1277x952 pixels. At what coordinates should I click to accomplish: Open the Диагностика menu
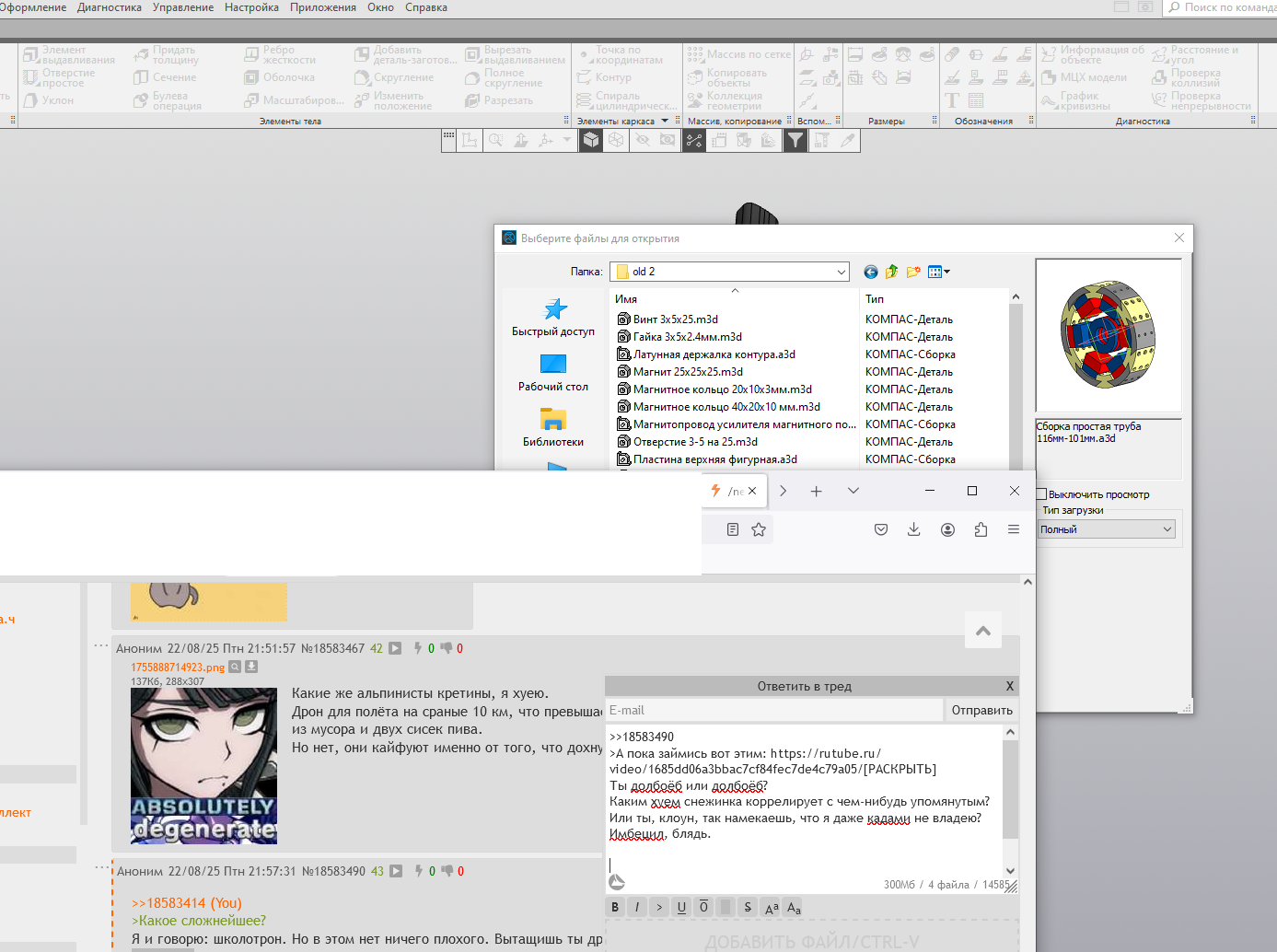pyautogui.click(x=110, y=7)
